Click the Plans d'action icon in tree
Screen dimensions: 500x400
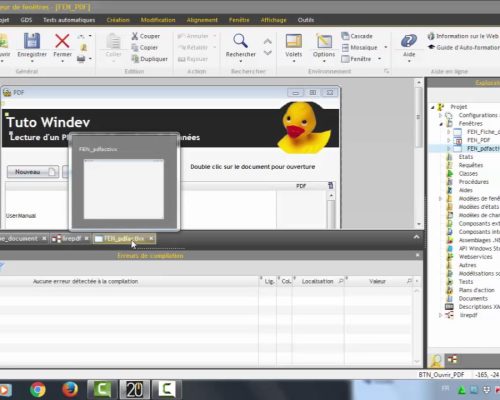point(450,290)
